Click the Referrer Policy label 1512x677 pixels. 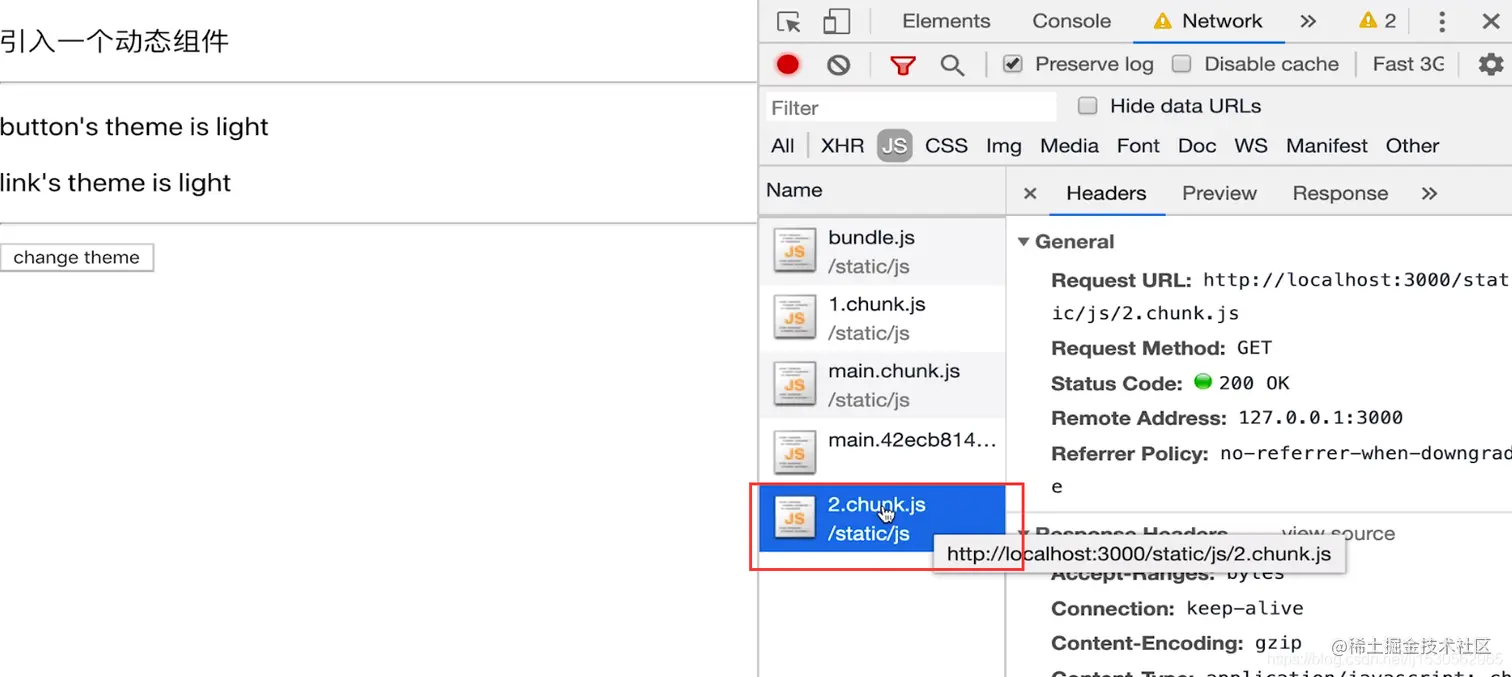[1130, 454]
